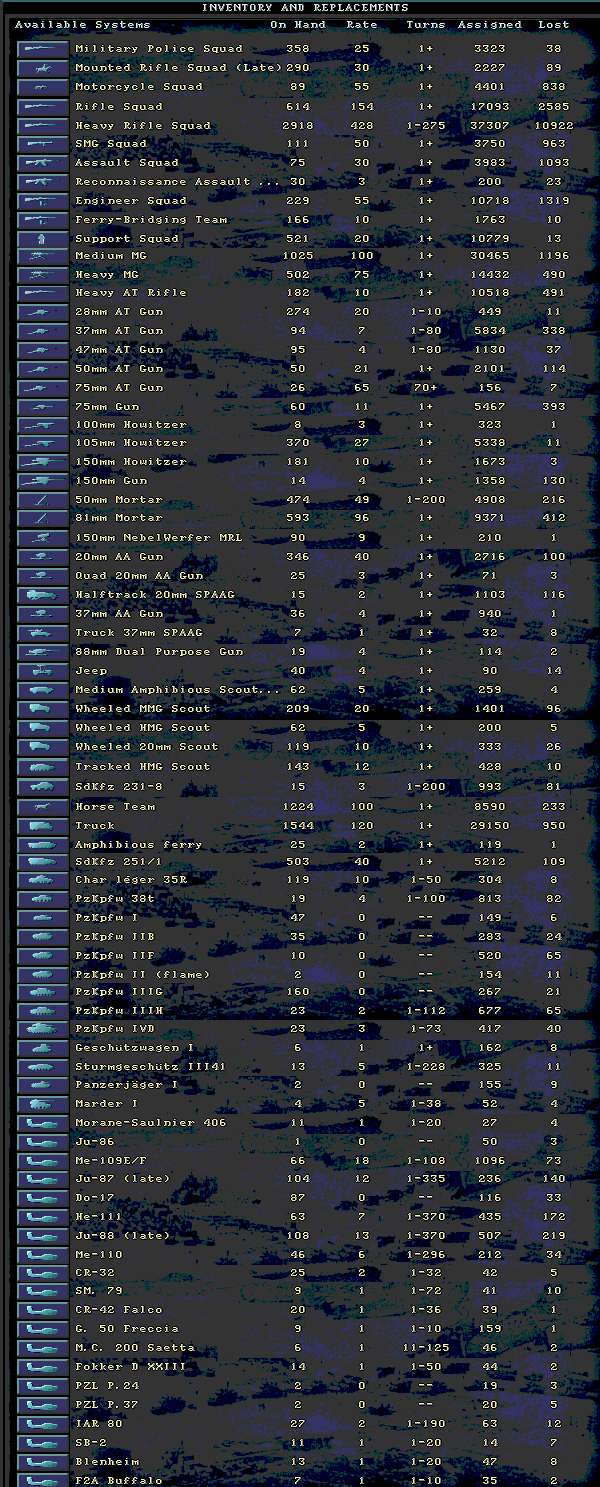The width and height of the screenshot is (600, 1487).
Task: Click the Engineer Squad icon
Action: coord(43,200)
